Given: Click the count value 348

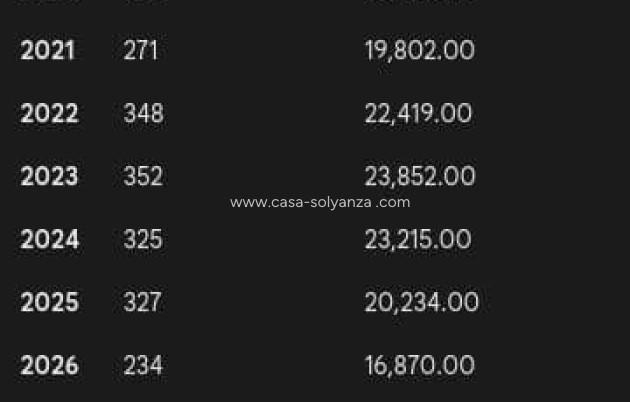Looking at the screenshot, I should pos(143,113).
